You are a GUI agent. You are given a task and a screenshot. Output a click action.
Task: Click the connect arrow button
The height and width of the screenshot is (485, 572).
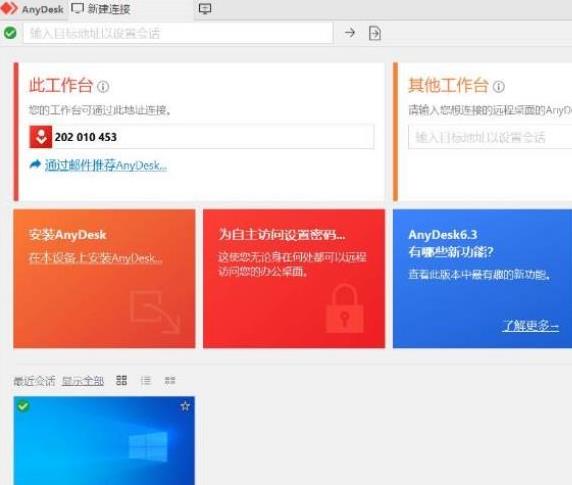pyautogui.click(x=350, y=33)
